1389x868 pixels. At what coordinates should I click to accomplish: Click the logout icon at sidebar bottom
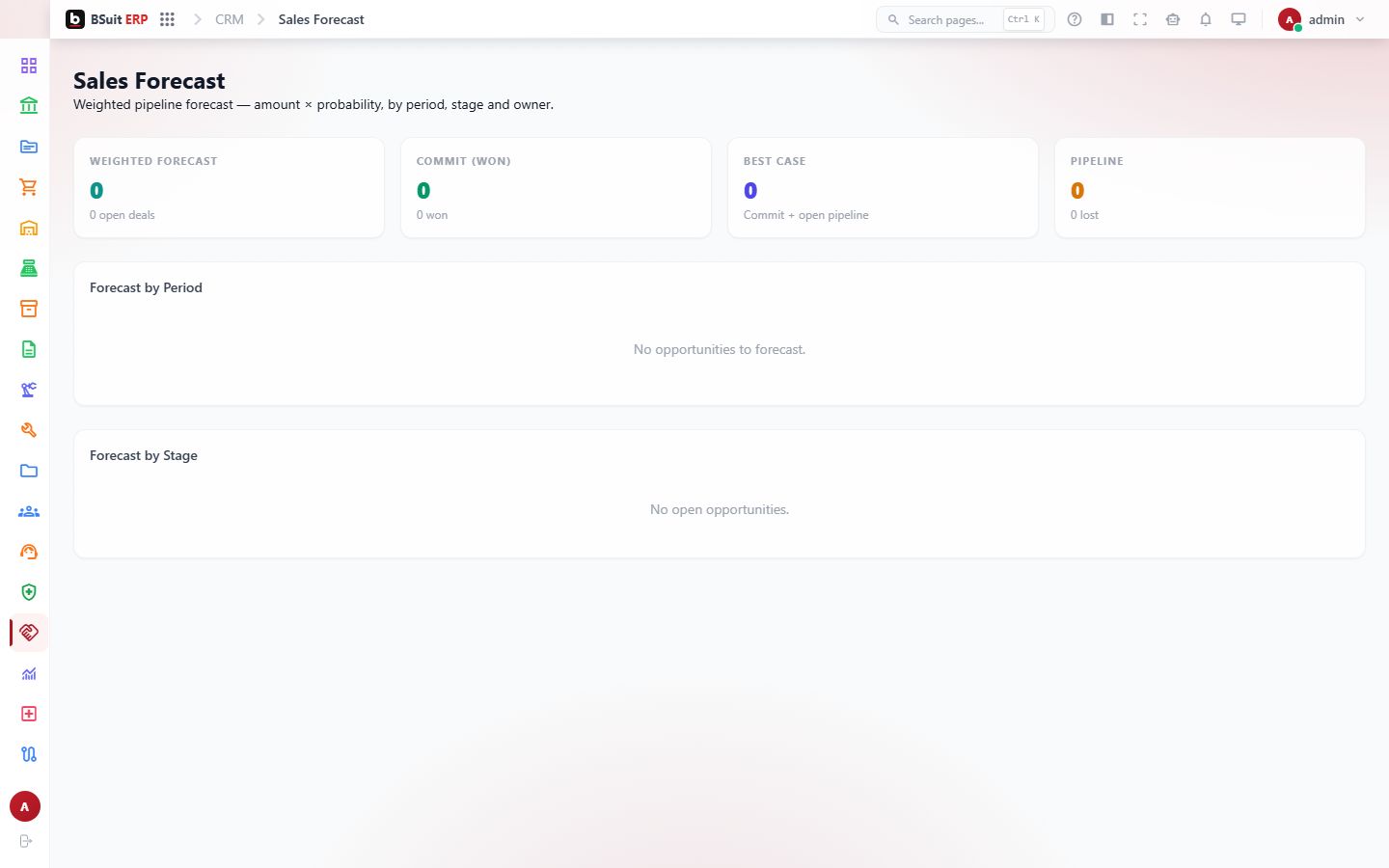[26, 841]
